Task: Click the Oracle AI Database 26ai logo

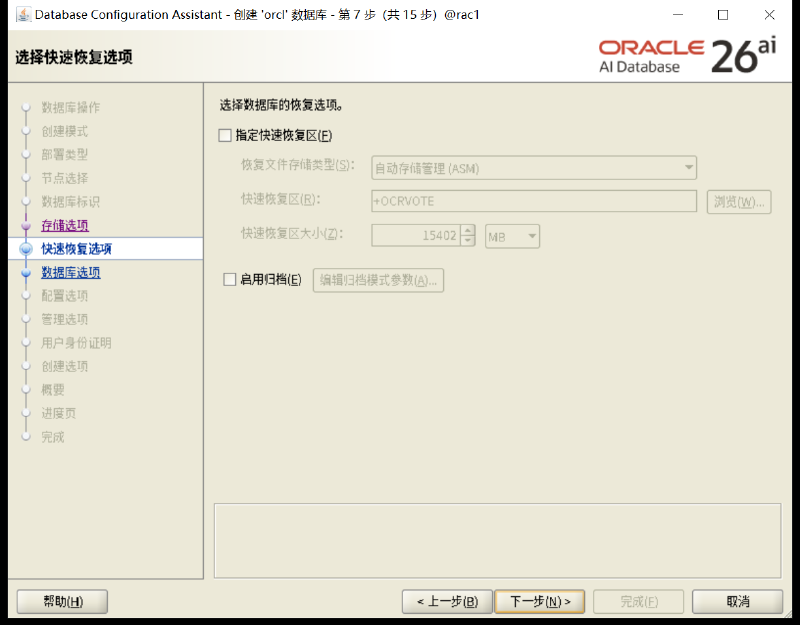Action: [687, 56]
